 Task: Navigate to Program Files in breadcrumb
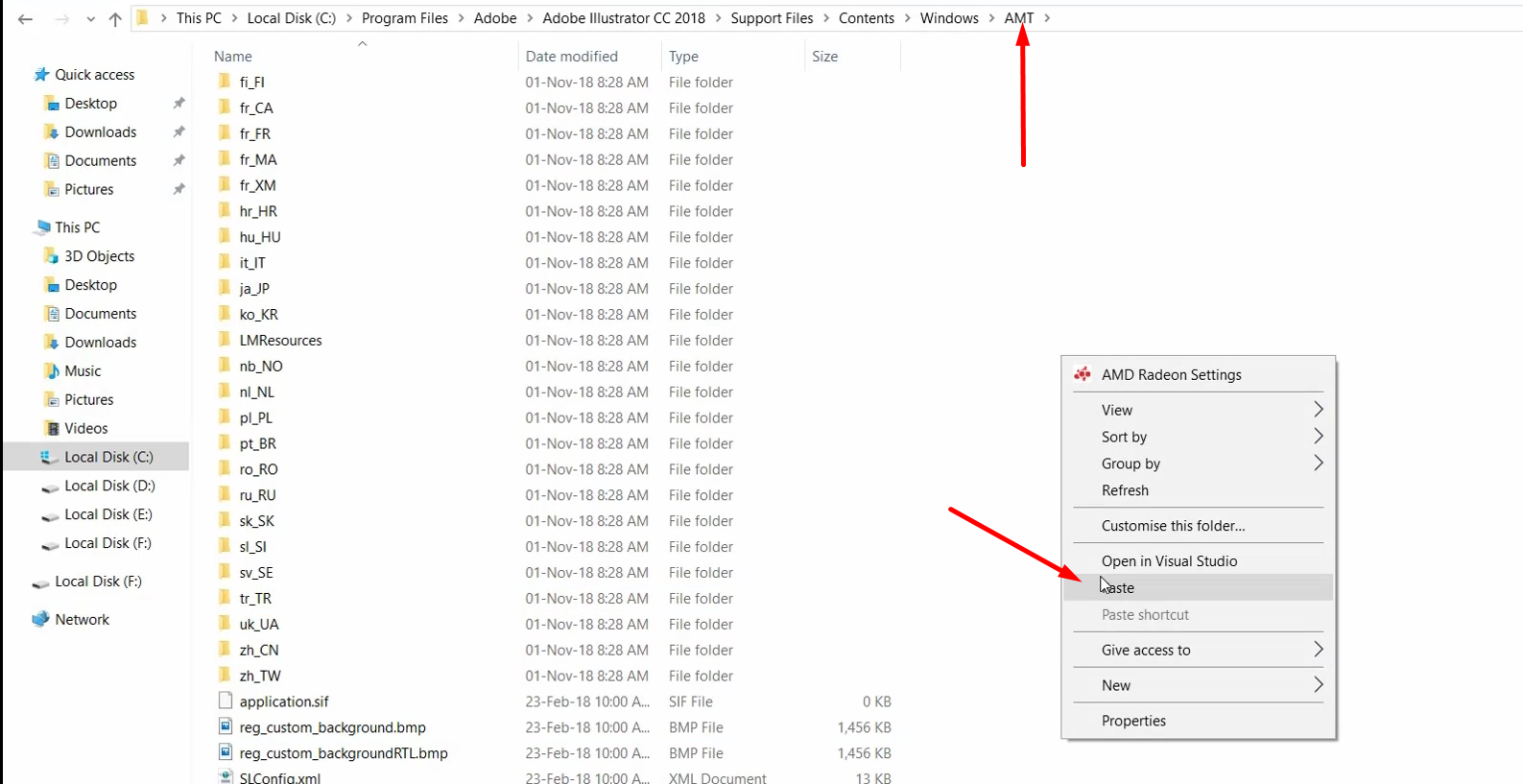(405, 18)
